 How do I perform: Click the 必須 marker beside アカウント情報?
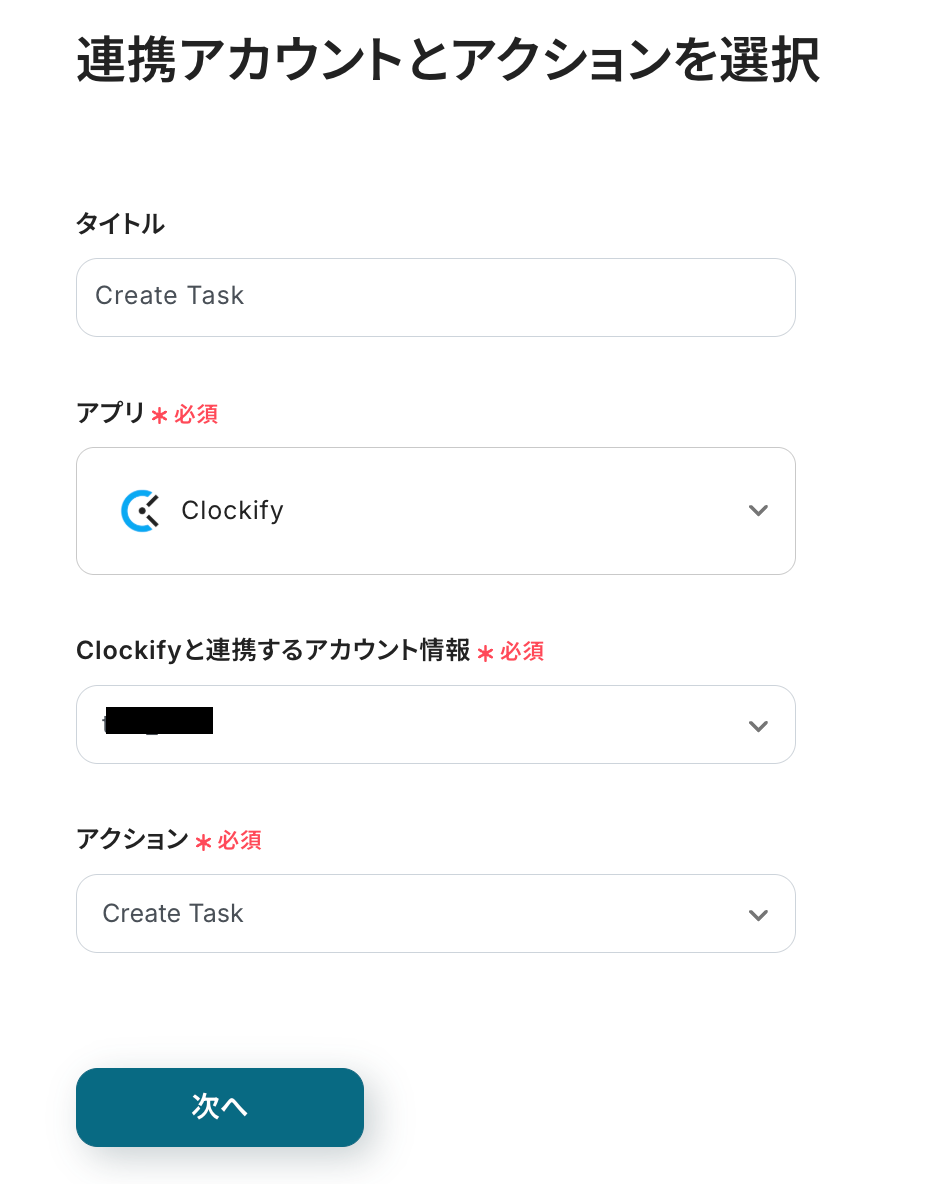[522, 652]
